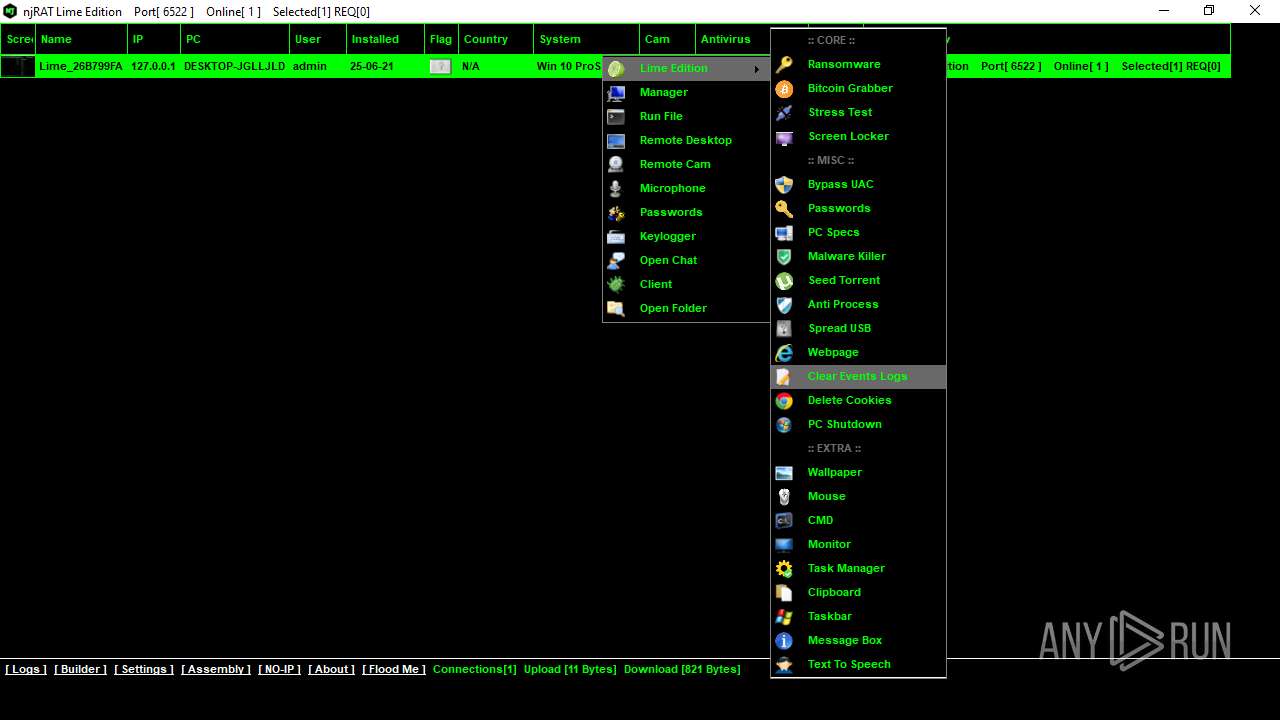The width and height of the screenshot is (1280, 720).
Task: Click the Delete Cookies Chrome icon
Action: pyautogui.click(x=785, y=401)
